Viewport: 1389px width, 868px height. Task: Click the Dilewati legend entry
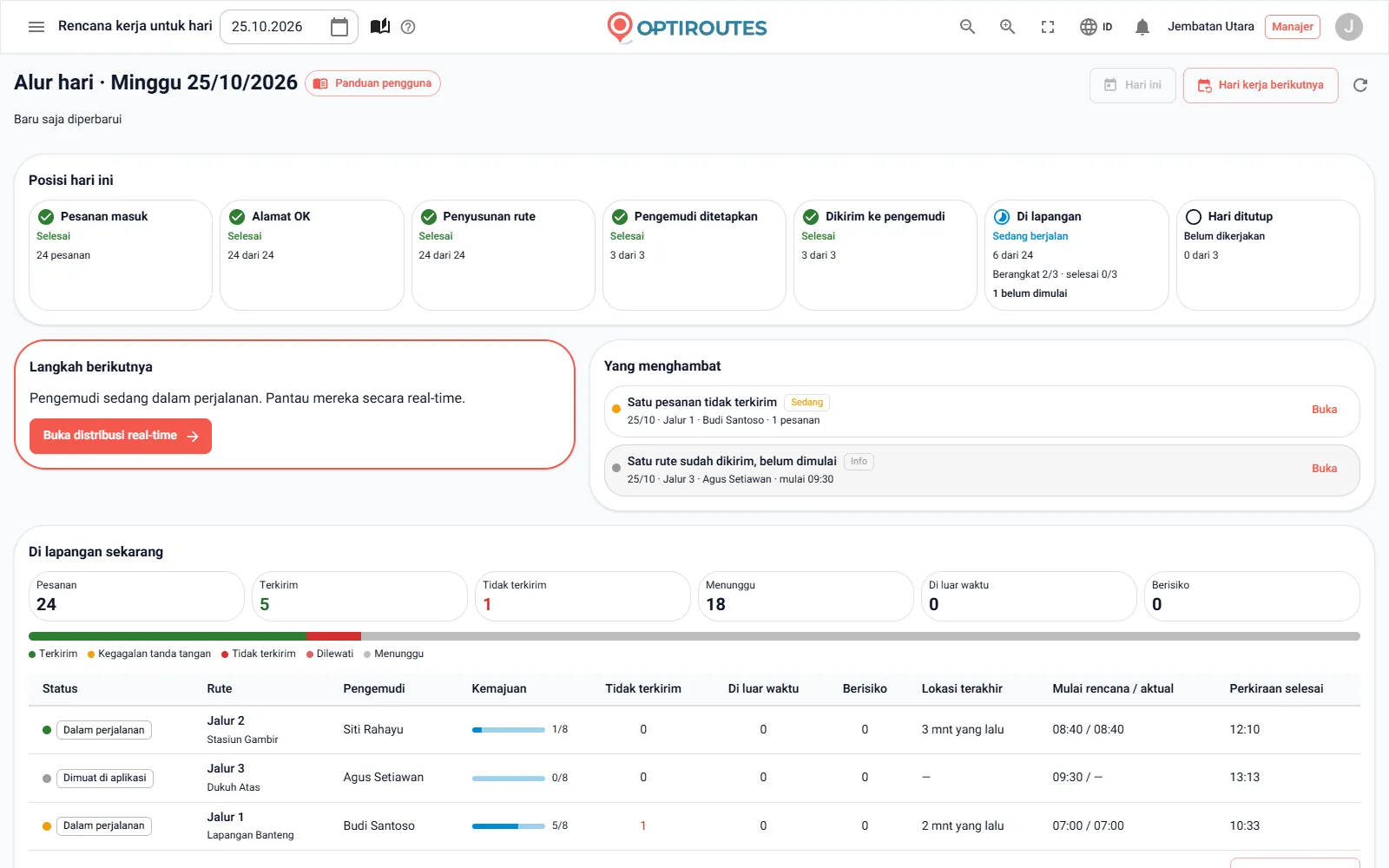pyautogui.click(x=330, y=654)
